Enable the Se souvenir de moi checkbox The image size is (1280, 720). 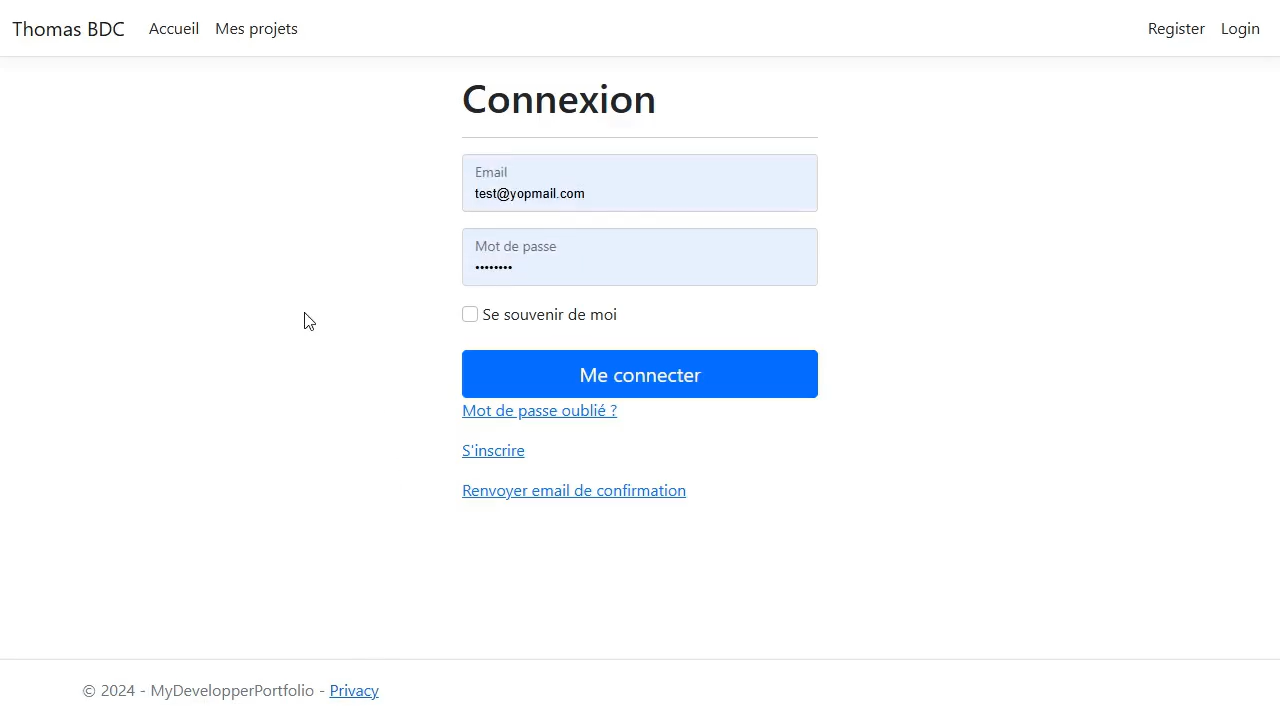click(x=470, y=314)
